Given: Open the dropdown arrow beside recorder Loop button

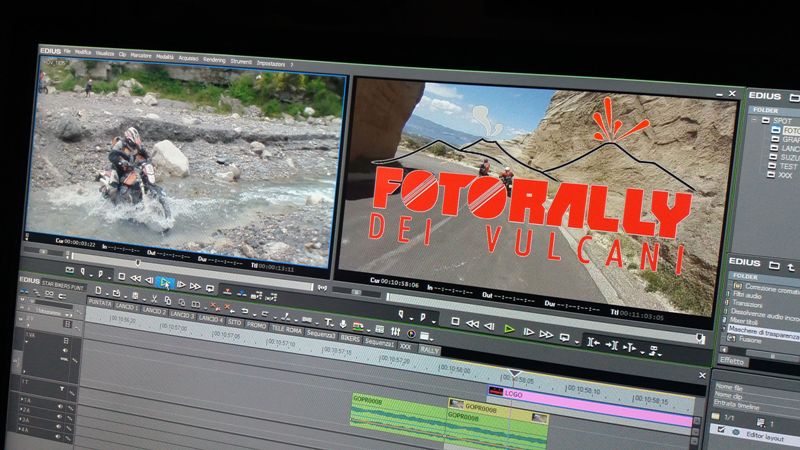Looking at the screenshot, I should tap(577, 342).
